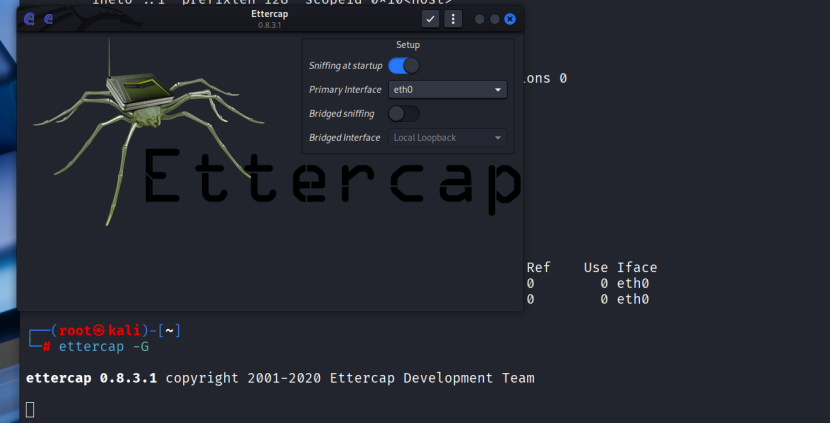Open the three-dot options menu

point(453,19)
